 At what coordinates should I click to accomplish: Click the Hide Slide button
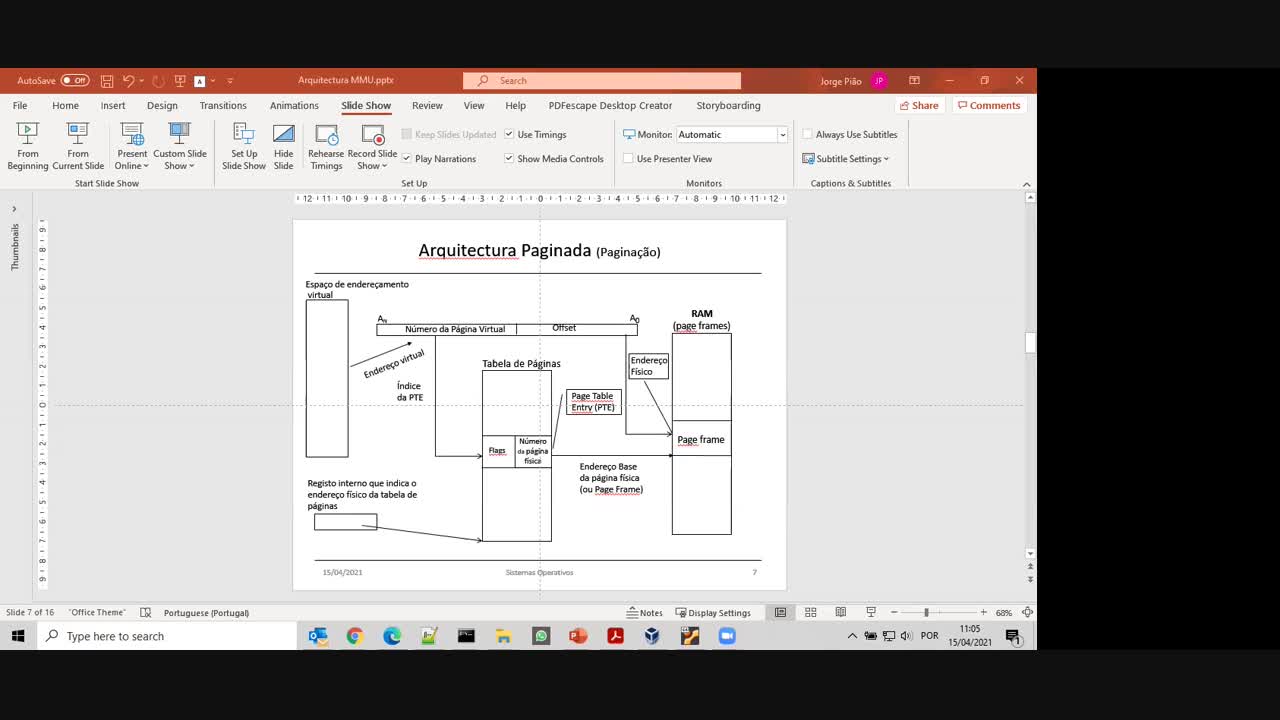(284, 146)
